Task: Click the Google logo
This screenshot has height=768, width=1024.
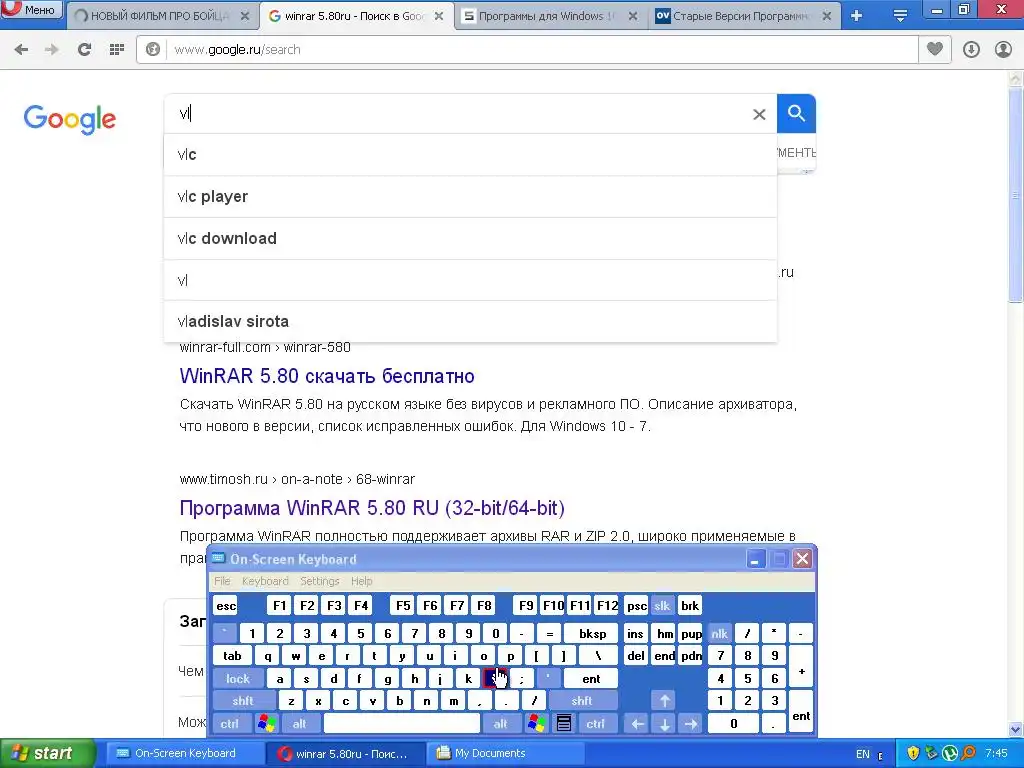Action: point(69,119)
